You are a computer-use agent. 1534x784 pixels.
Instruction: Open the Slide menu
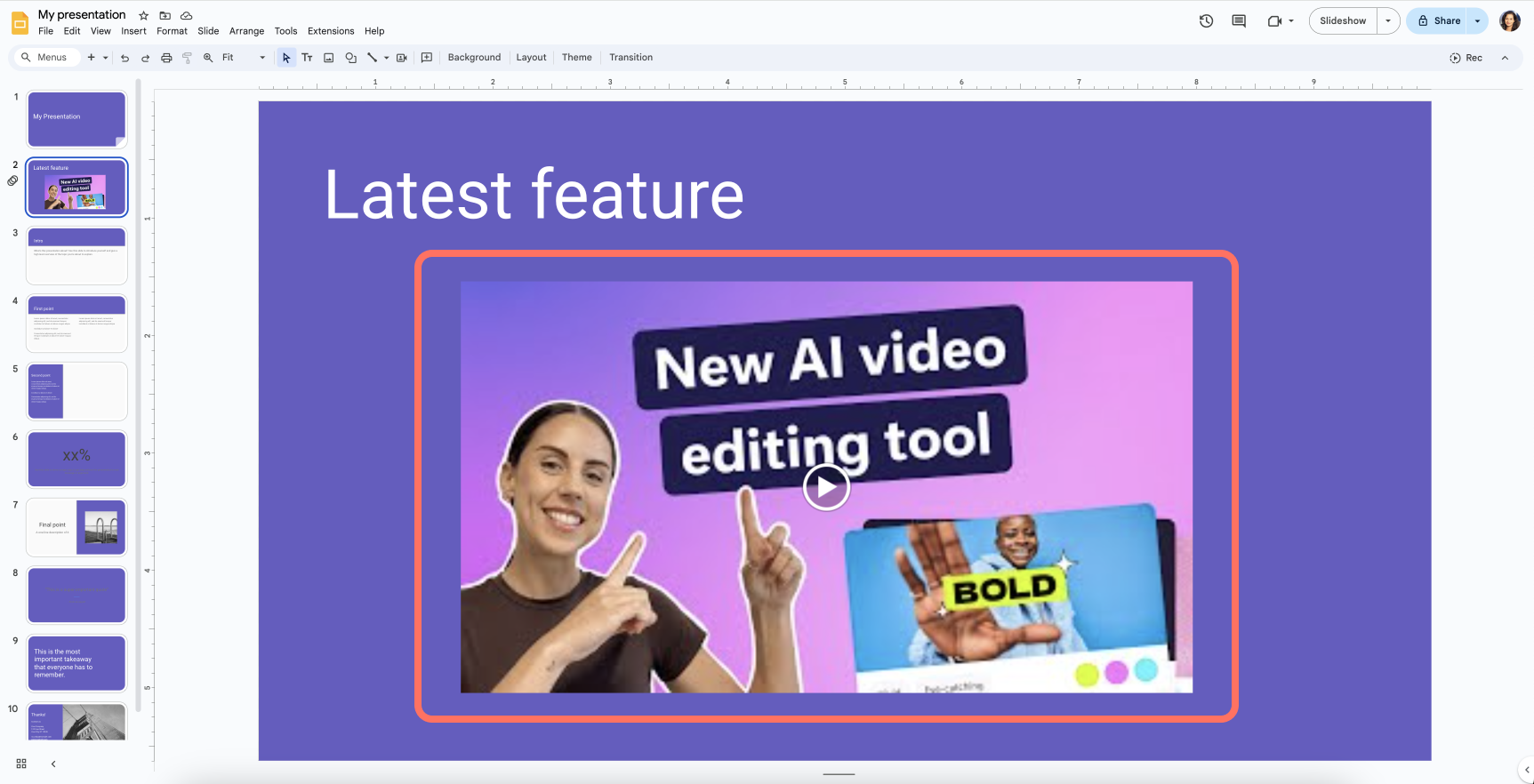pyautogui.click(x=208, y=31)
